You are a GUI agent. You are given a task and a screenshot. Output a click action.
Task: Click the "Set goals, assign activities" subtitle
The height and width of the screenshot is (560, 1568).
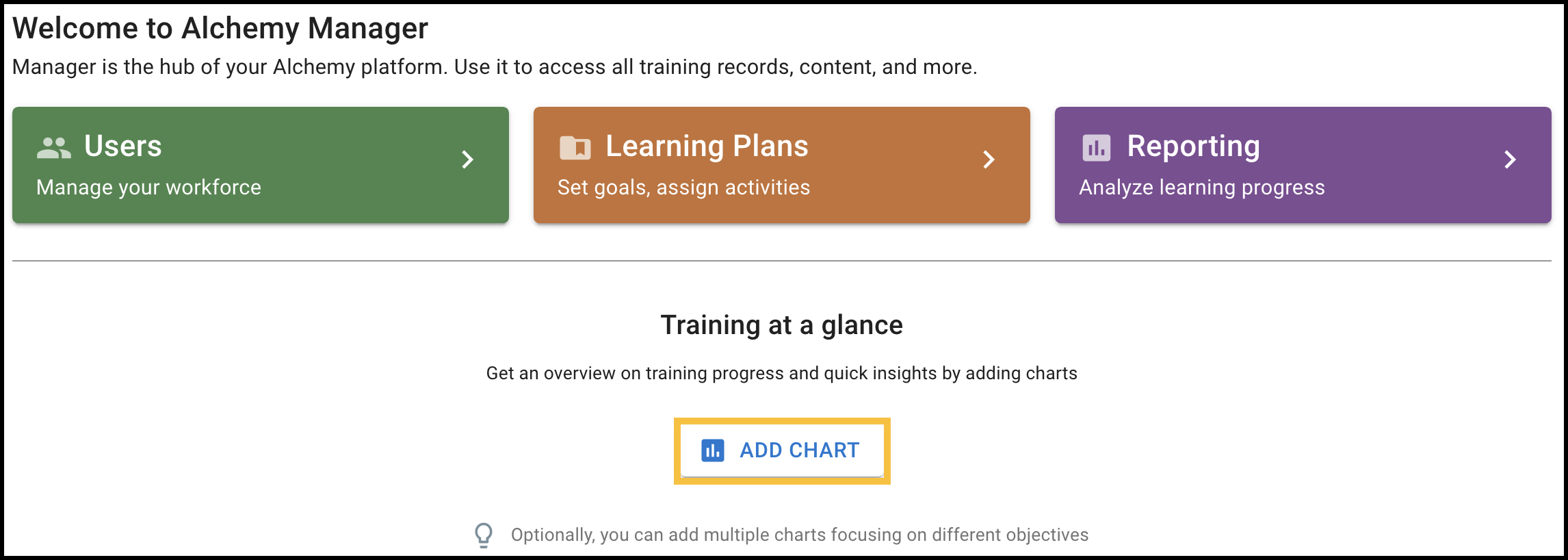pos(683,188)
